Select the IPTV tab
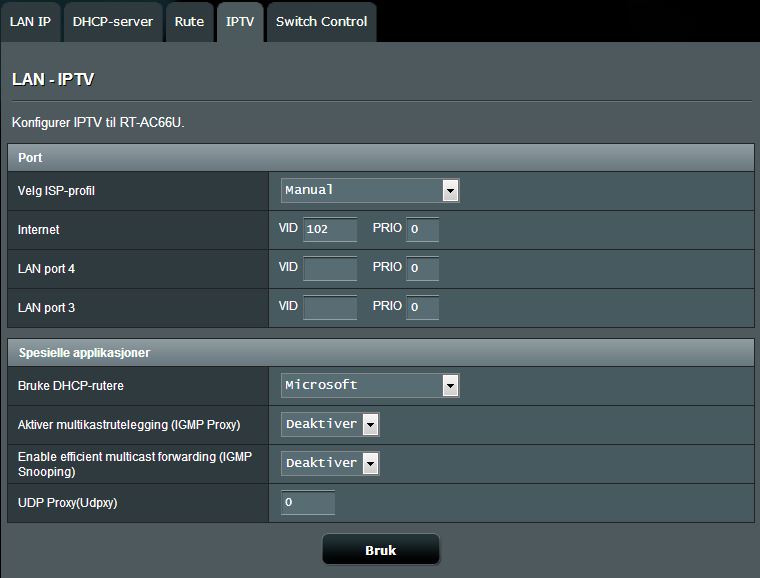760x578 pixels. click(x=240, y=22)
